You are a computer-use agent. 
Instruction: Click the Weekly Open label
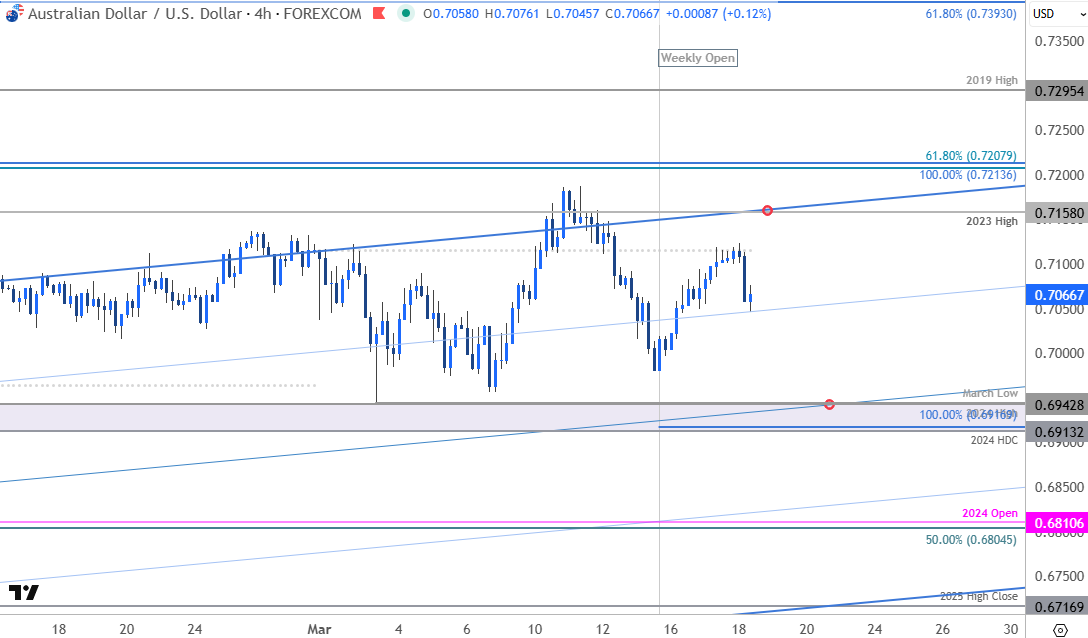(x=697, y=58)
